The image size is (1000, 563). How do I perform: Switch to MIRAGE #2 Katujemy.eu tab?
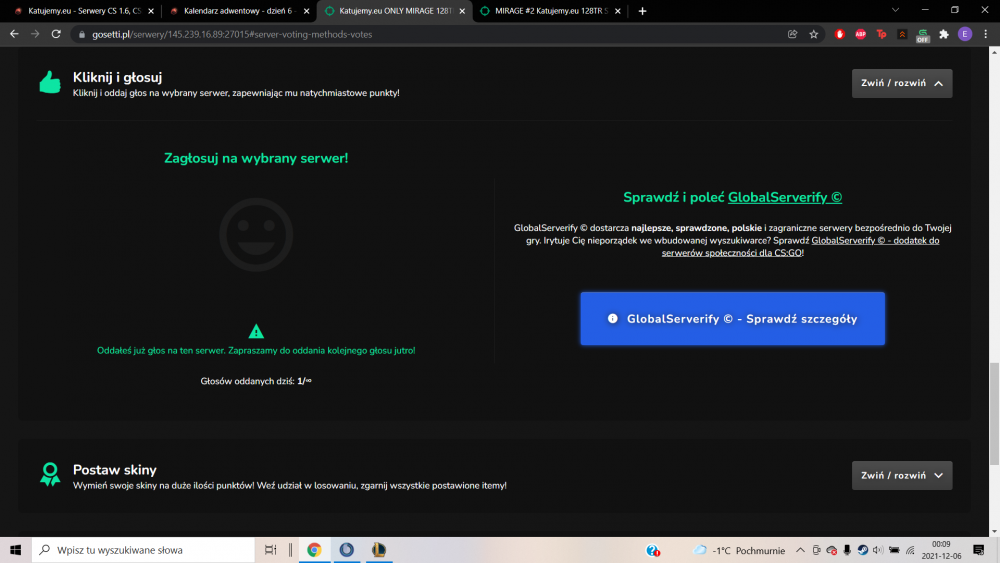(552, 11)
